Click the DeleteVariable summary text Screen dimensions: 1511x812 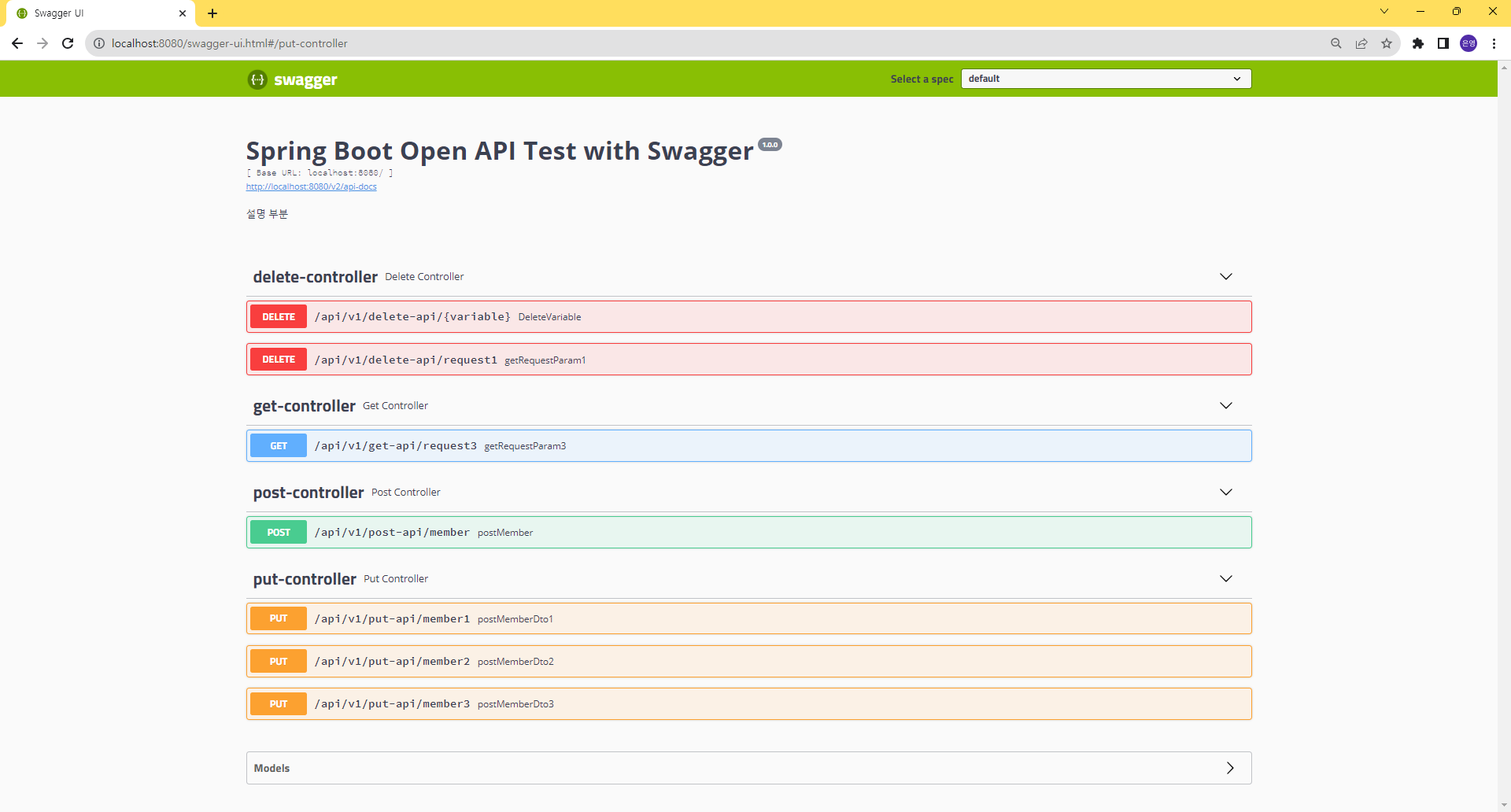tap(549, 317)
